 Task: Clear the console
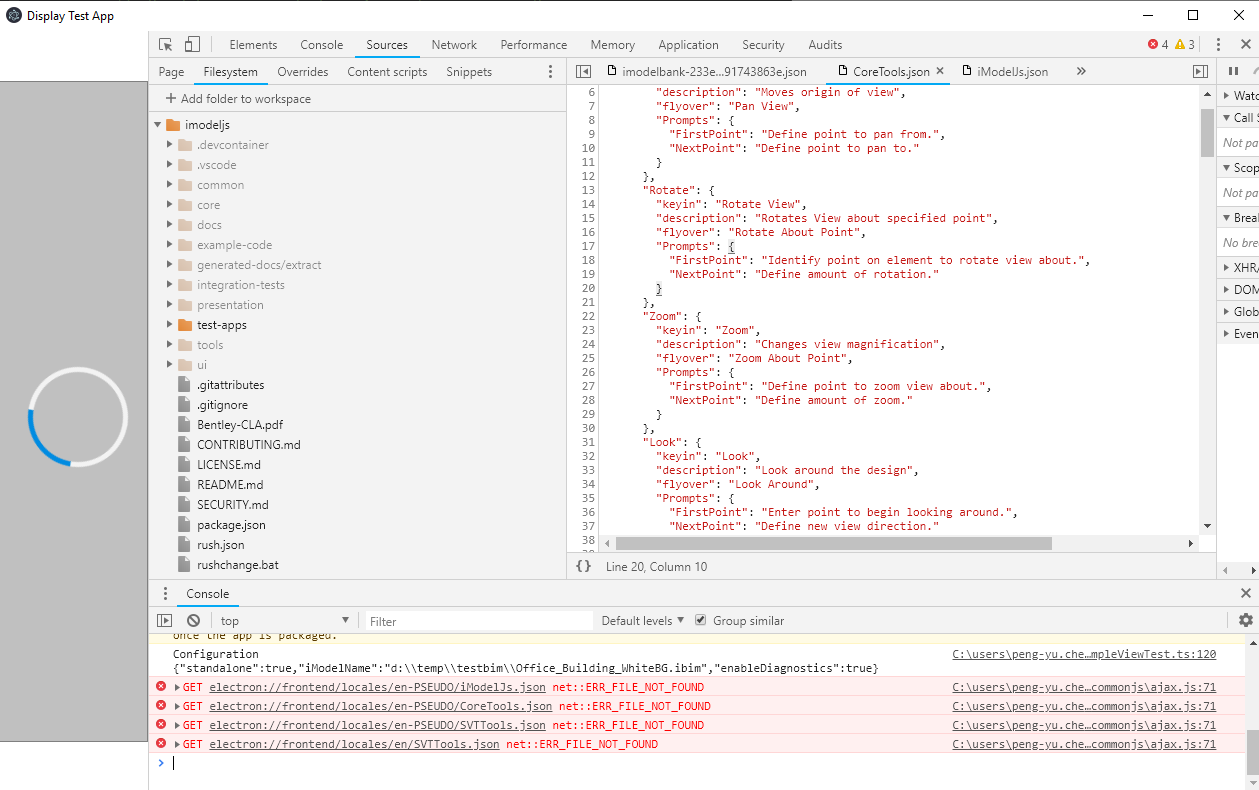pos(193,621)
